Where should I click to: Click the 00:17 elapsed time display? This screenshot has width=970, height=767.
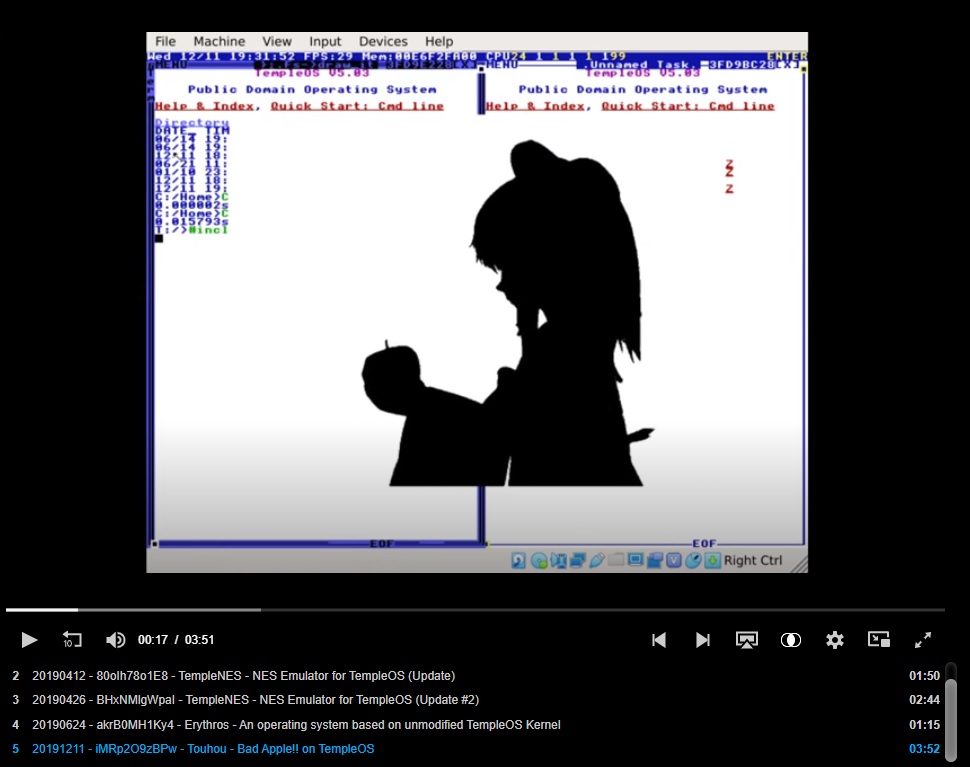tap(153, 640)
